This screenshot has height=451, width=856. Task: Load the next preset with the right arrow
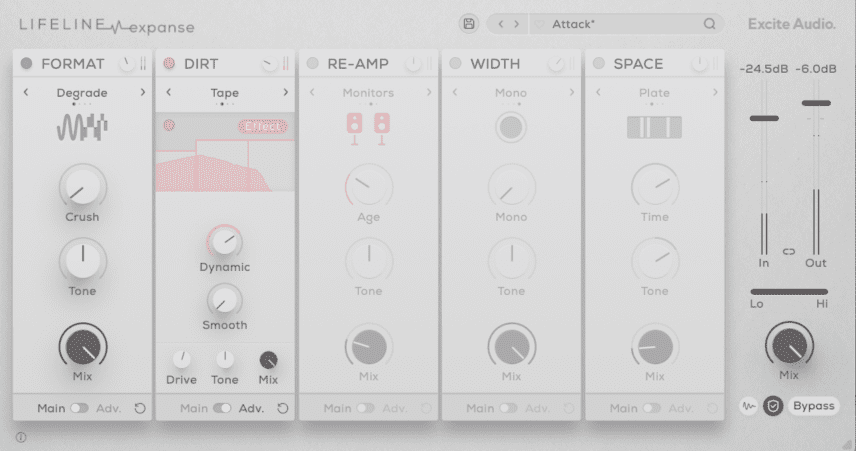click(516, 24)
